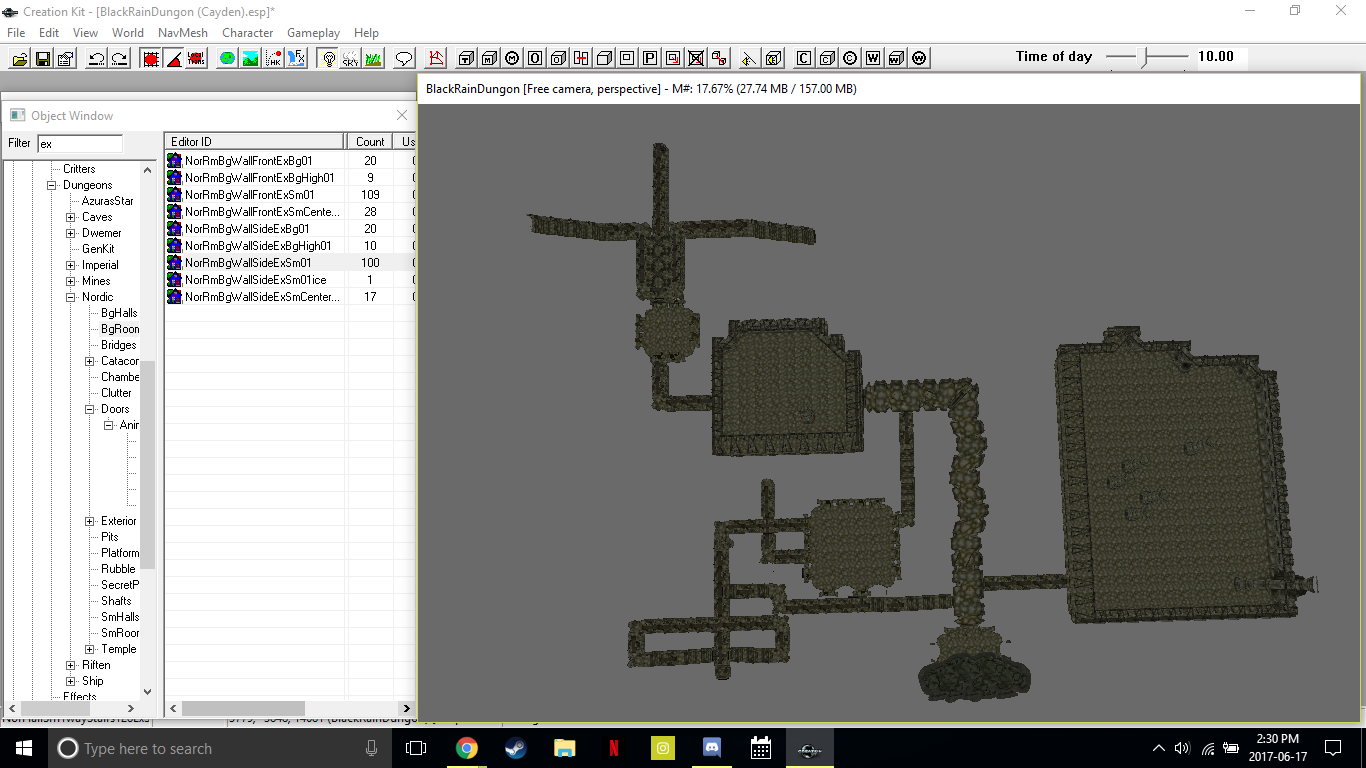Open the World/heightmap globe icon
This screenshot has height=768, width=1366.
pyautogui.click(x=227, y=59)
